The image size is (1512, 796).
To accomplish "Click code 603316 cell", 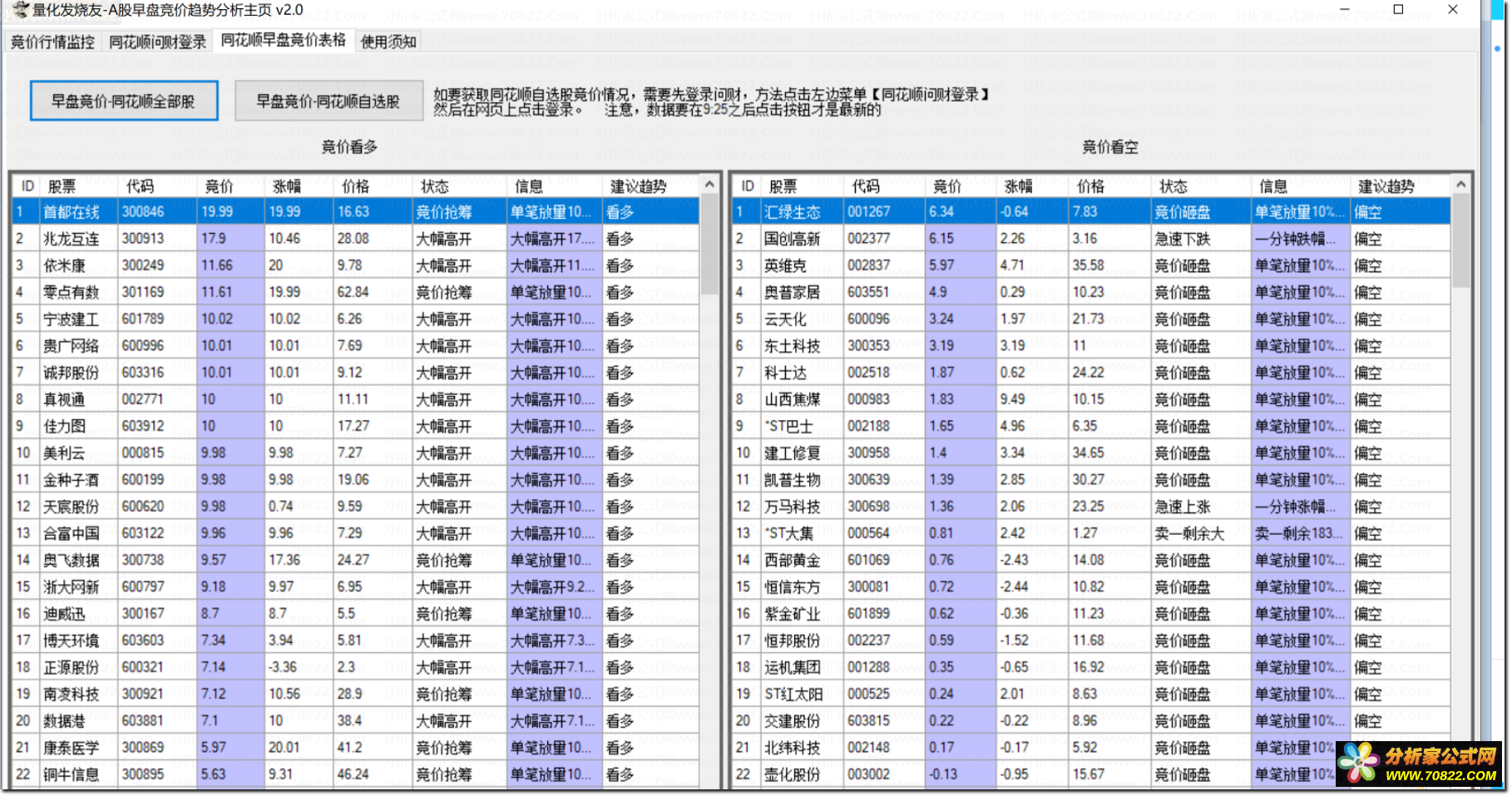I will [143, 373].
